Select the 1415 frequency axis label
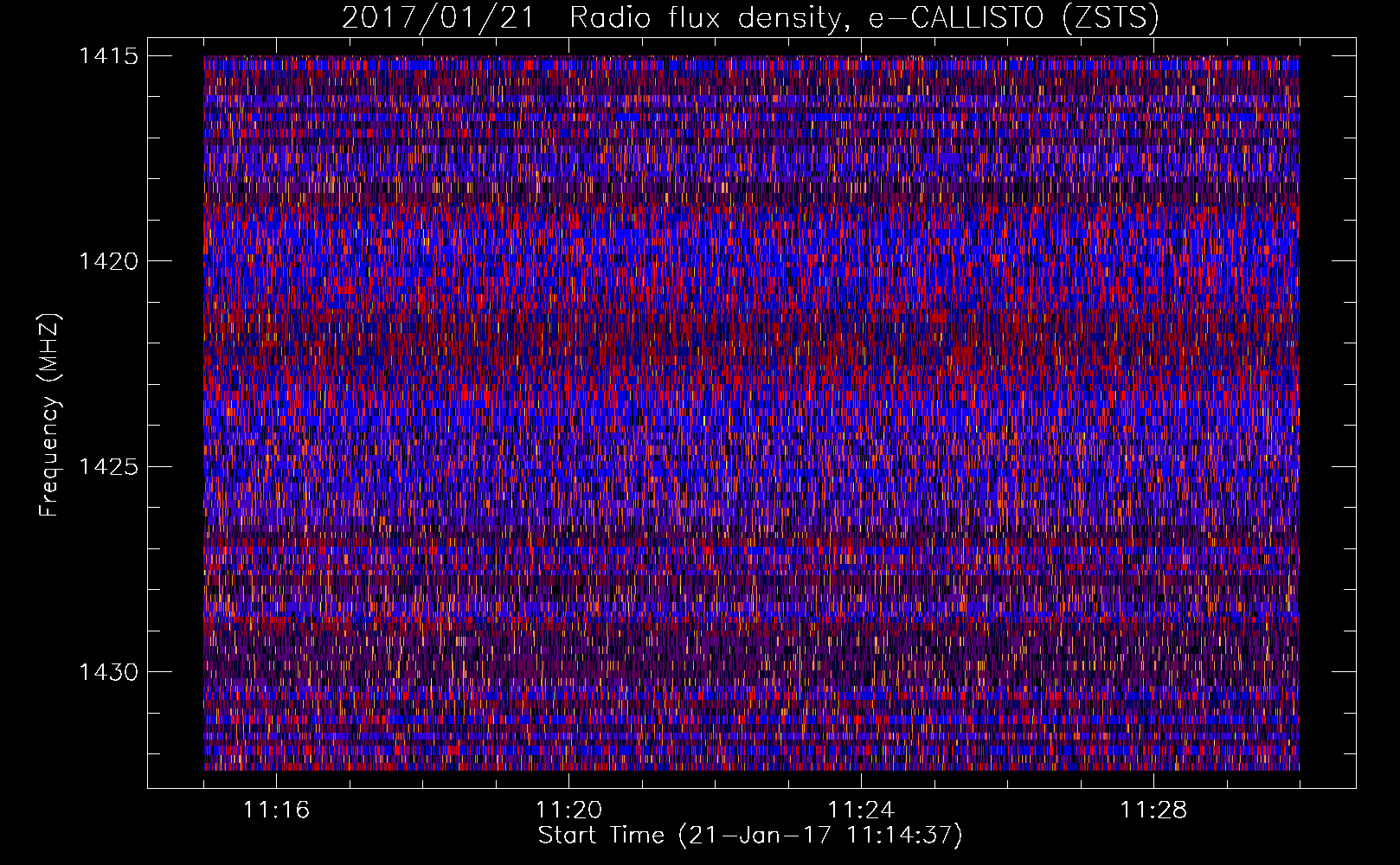 point(108,56)
